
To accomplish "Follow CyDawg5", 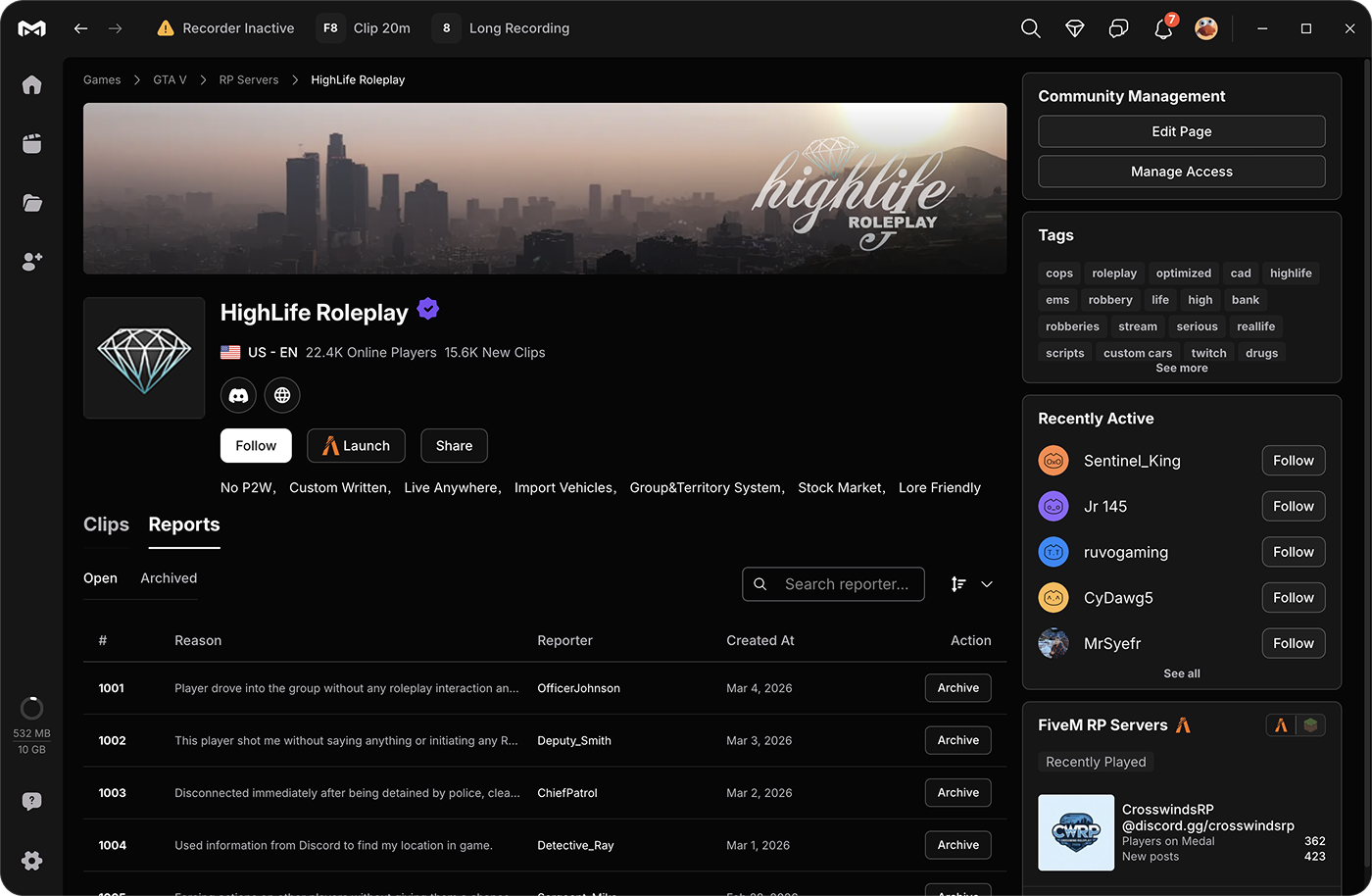I will (x=1294, y=598).
